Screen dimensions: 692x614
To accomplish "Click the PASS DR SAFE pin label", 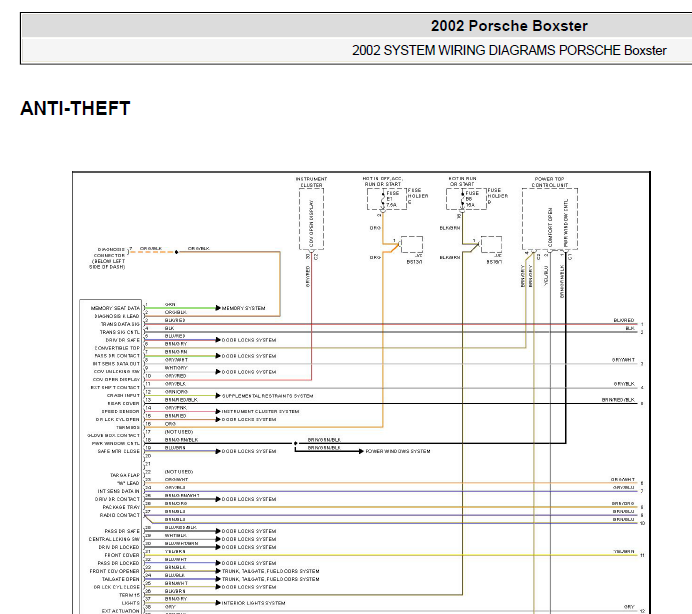I will (x=122, y=531).
